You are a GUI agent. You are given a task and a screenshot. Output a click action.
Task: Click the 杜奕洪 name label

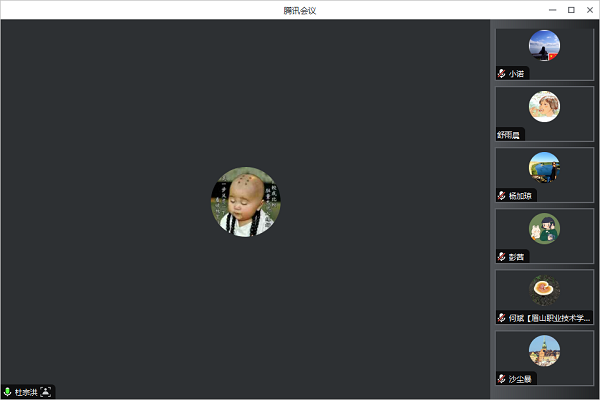coord(25,392)
